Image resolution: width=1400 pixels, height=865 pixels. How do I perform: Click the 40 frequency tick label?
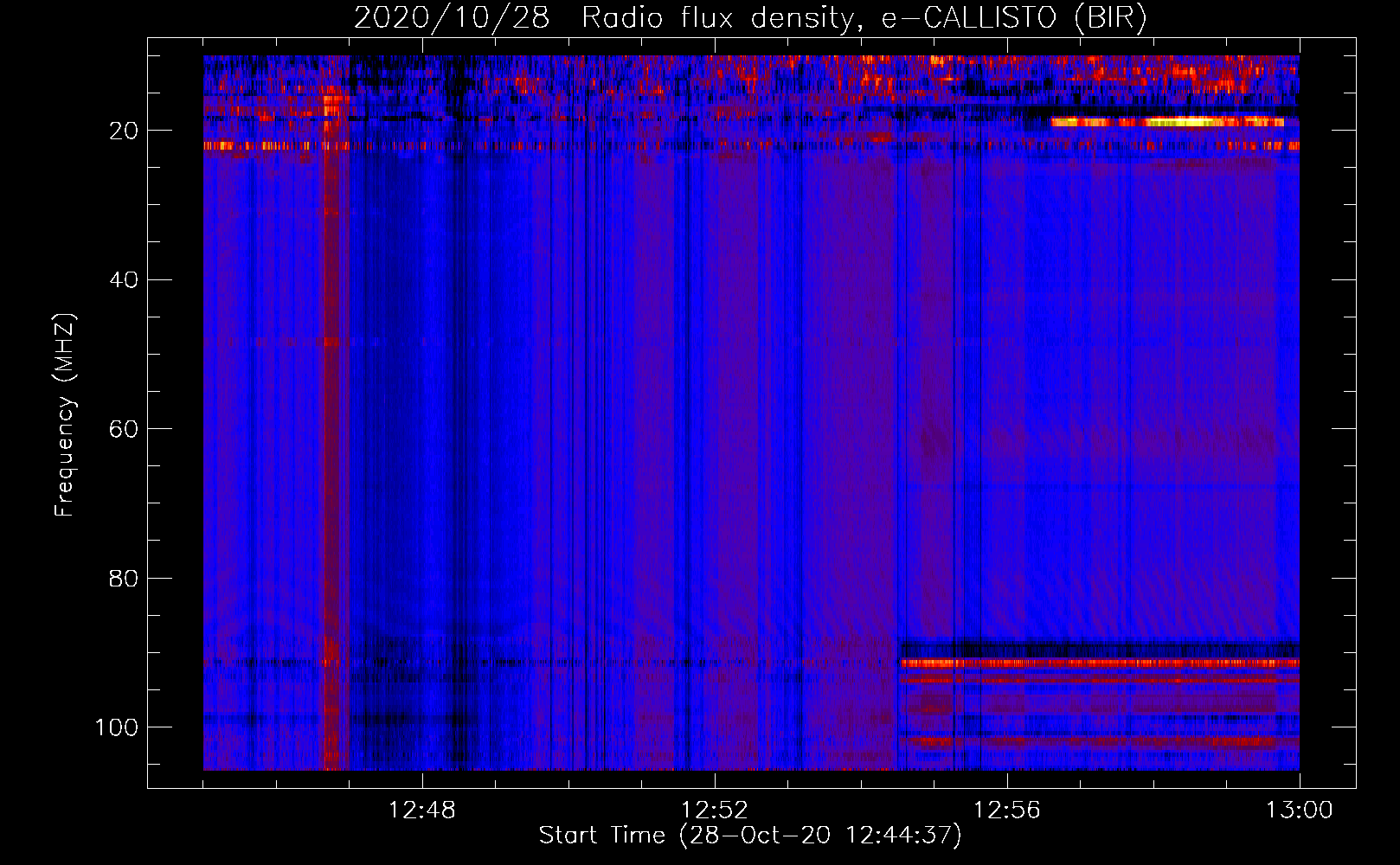click(x=124, y=279)
